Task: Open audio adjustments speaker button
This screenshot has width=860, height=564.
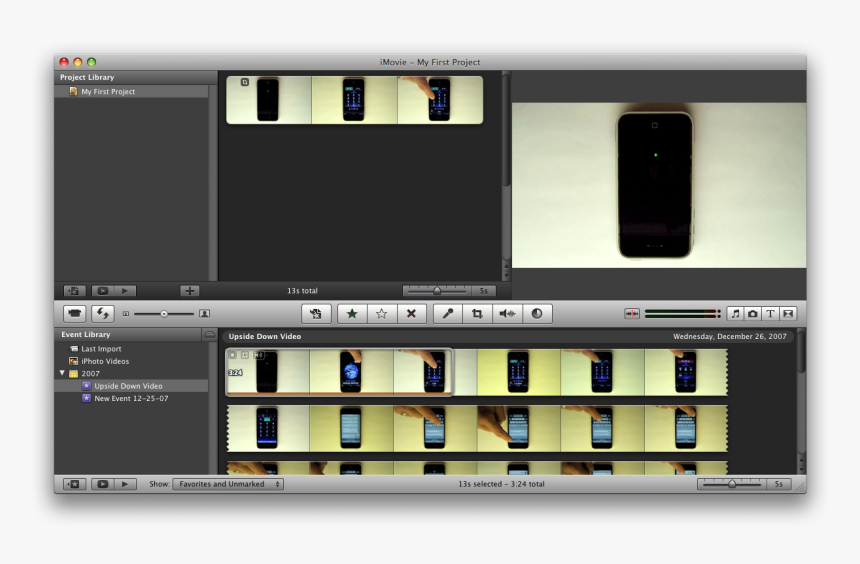Action: (507, 314)
